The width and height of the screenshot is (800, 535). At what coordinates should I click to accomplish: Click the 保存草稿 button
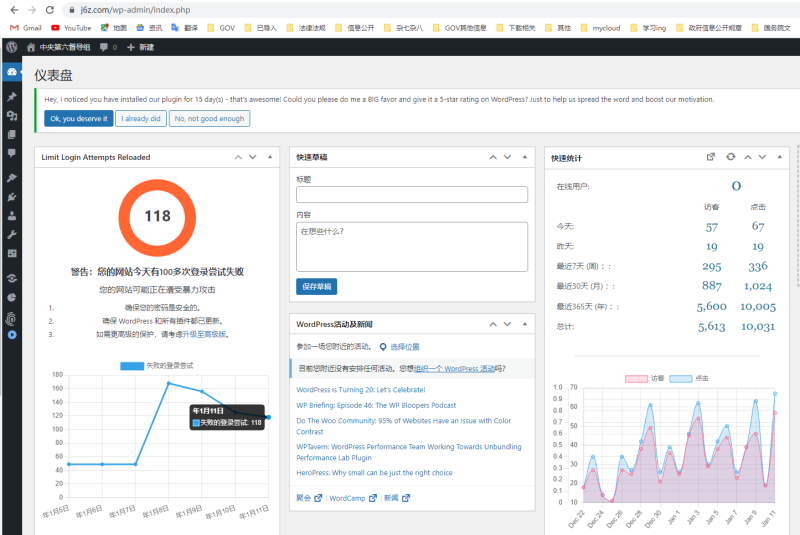click(x=316, y=287)
